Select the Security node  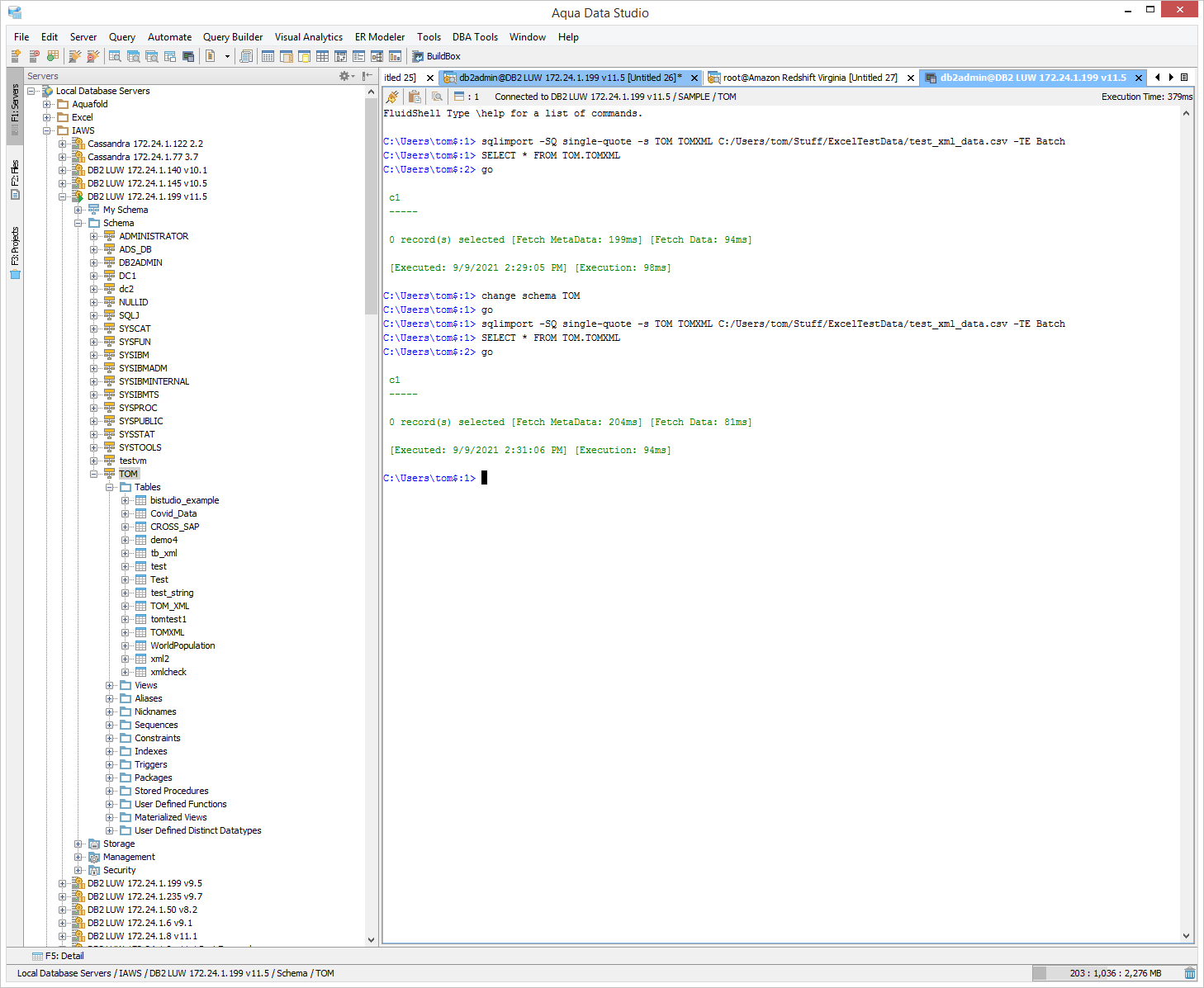tap(120, 870)
